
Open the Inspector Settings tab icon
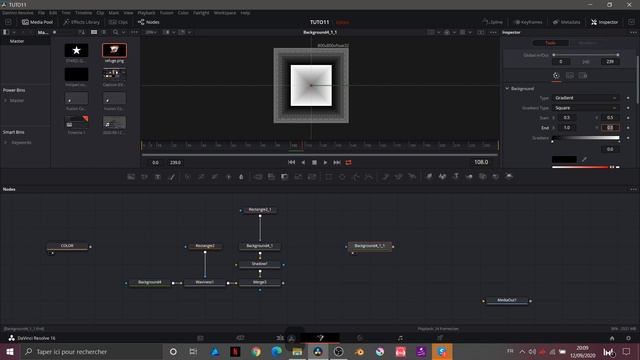pyautogui.click(x=583, y=76)
